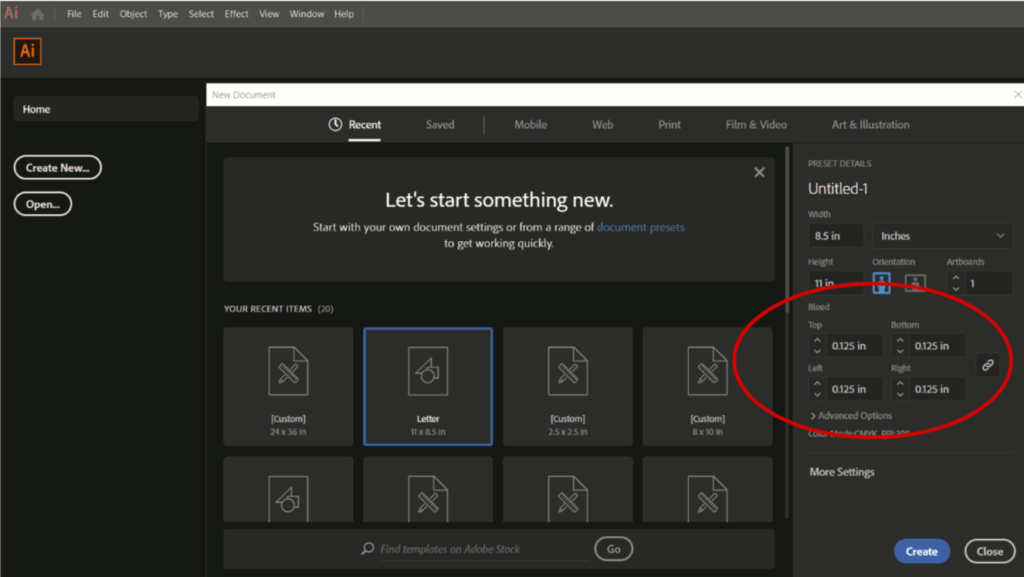The height and width of the screenshot is (577, 1024).
Task: Increase Top bleed using its up stepper arrow
Action: pos(817,341)
